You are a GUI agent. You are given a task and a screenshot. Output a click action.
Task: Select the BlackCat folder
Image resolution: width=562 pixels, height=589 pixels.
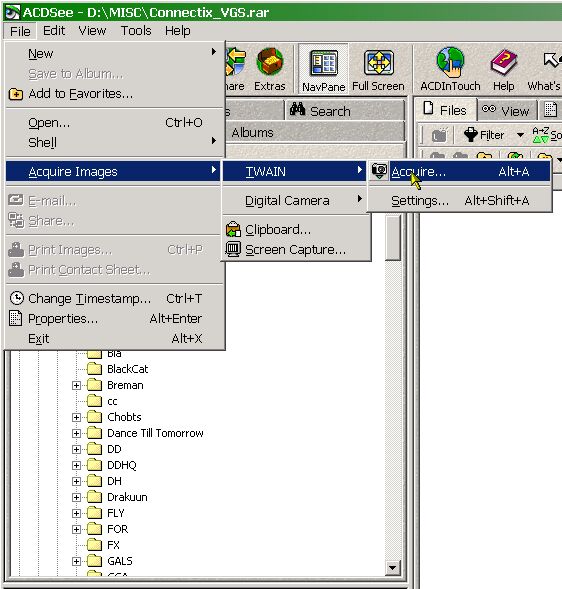(127, 369)
